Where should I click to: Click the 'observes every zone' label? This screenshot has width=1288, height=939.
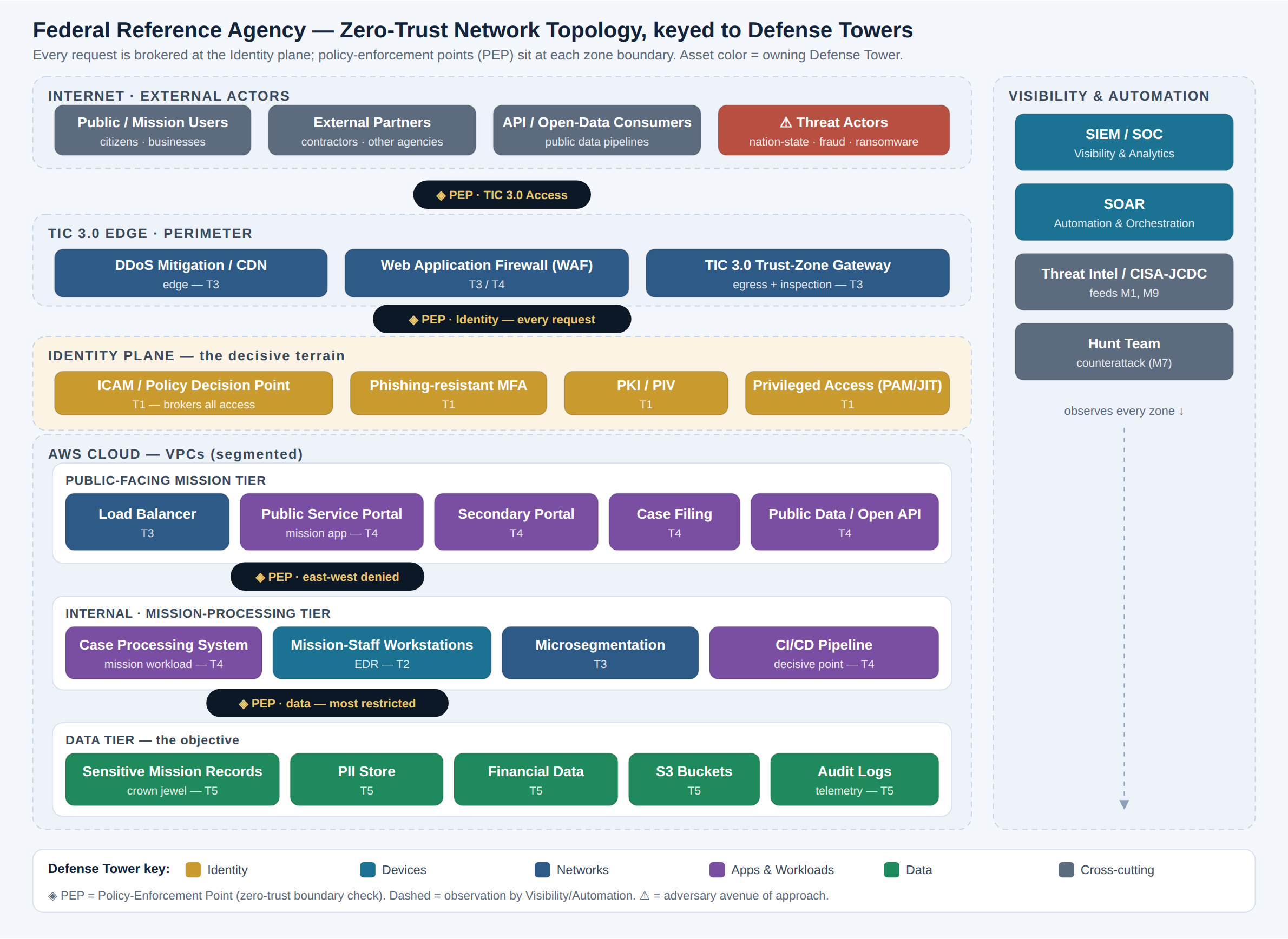(x=1123, y=411)
